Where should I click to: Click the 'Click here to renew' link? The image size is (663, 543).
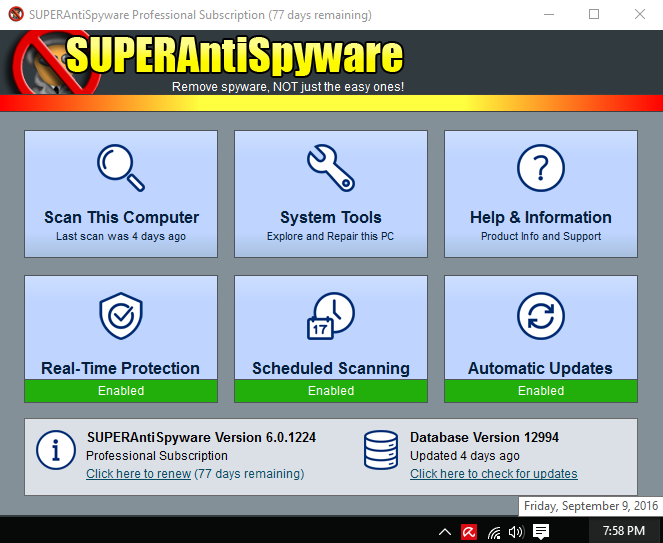pyautogui.click(x=139, y=474)
